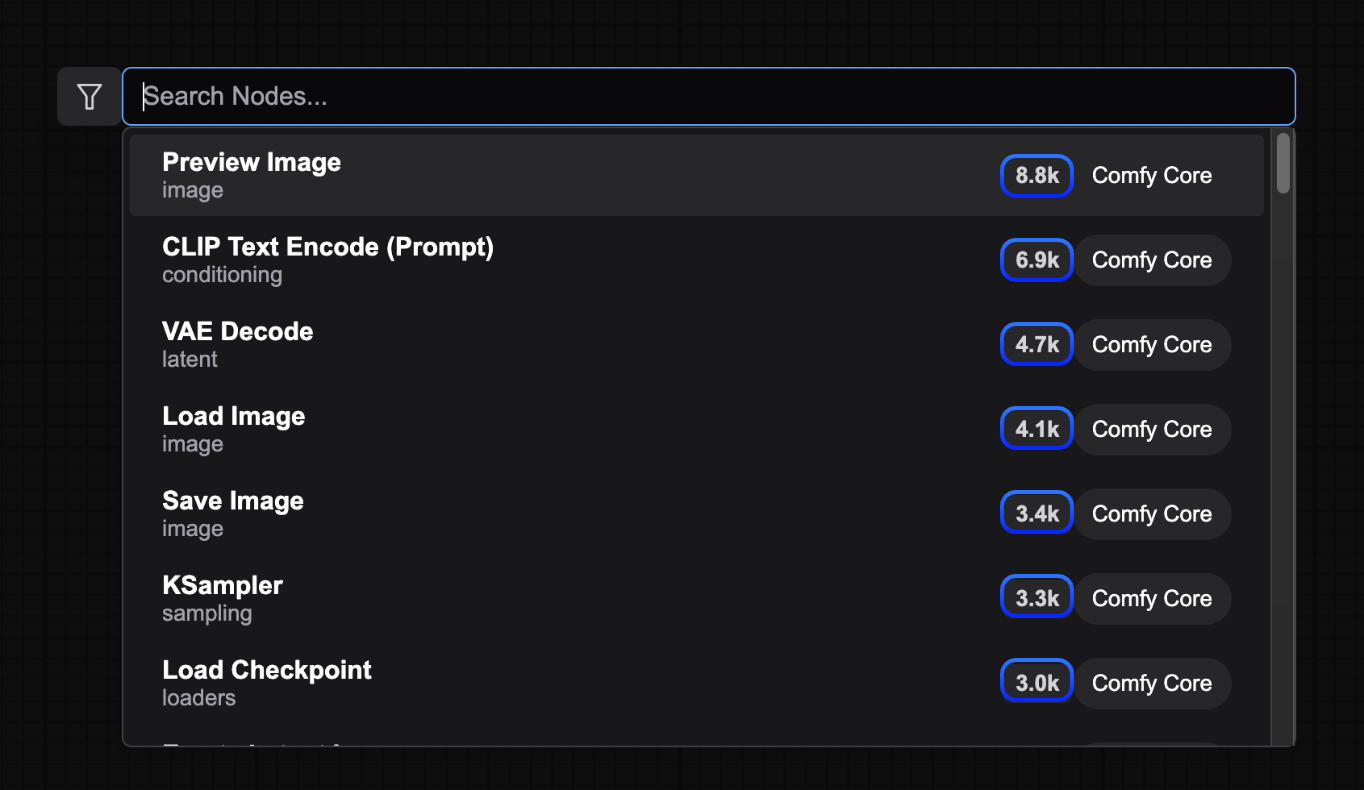Click the sampling category under KSampler

(207, 613)
